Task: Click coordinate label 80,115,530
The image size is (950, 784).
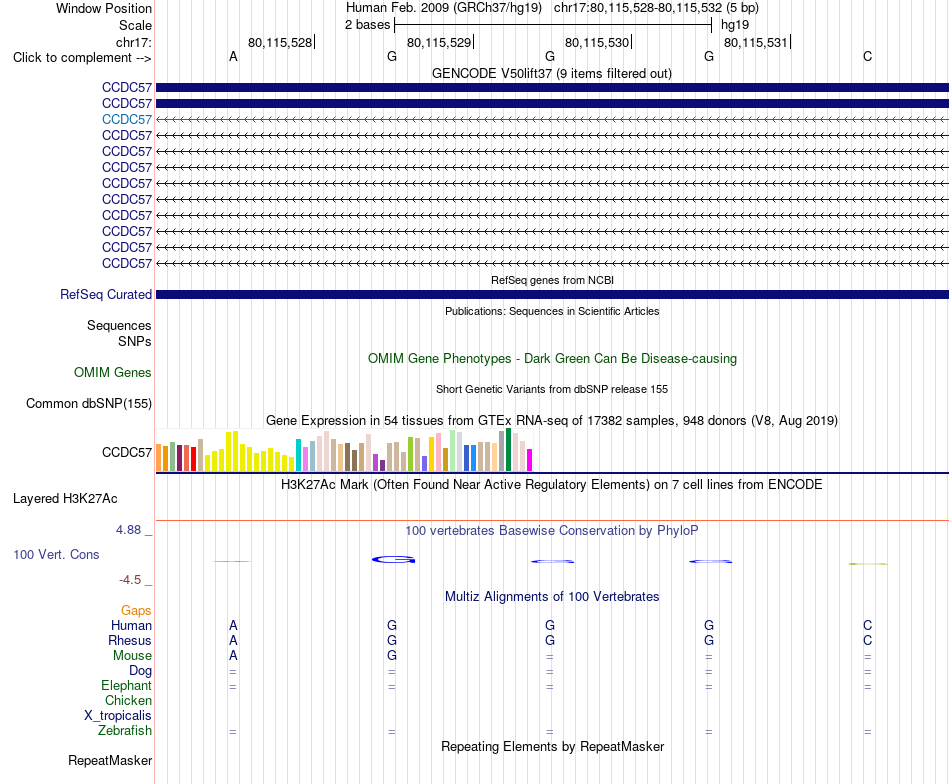Action: 597,42
